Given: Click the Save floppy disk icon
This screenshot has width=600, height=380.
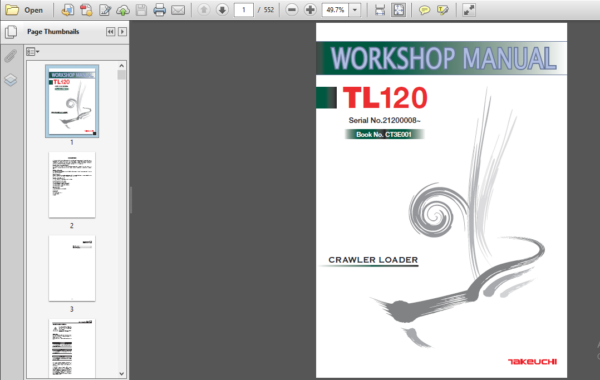Looking at the screenshot, I should coord(141,10).
